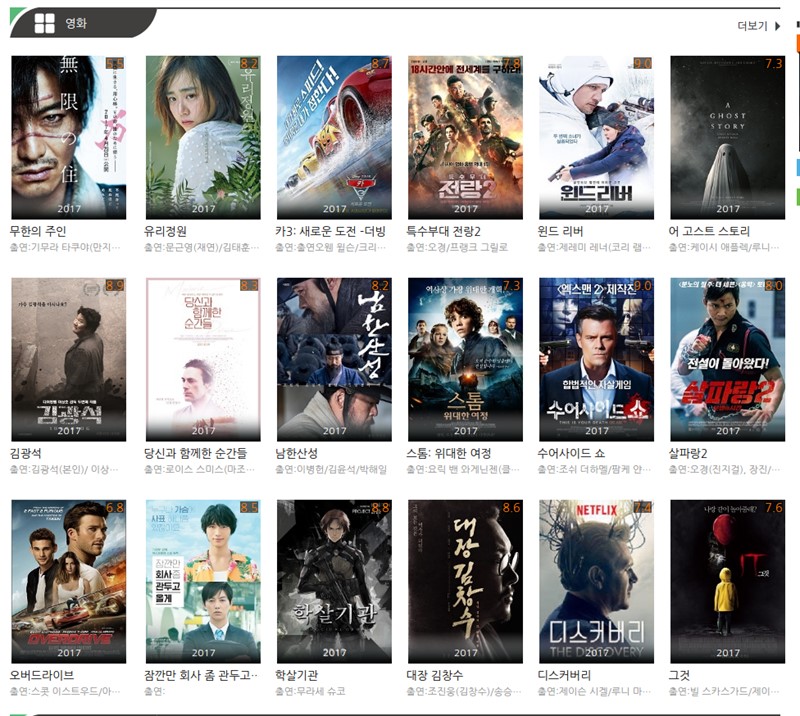Open the 잠깐만 회사 좀 관두고 poster
Viewport: 800px width, 716px height.
pos(203,581)
